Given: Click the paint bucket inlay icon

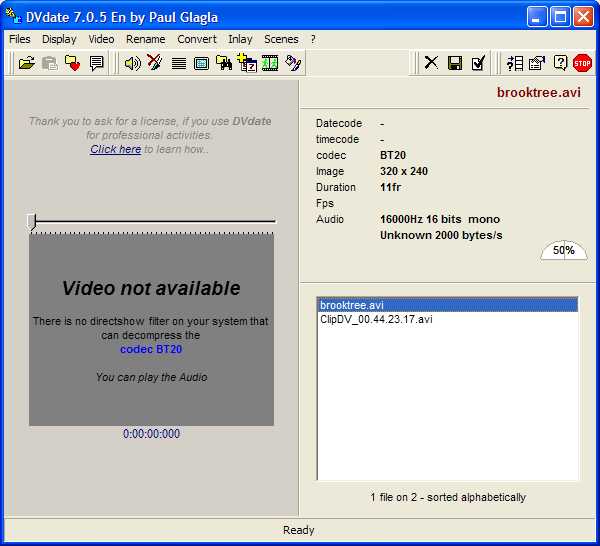Looking at the screenshot, I should tap(293, 63).
